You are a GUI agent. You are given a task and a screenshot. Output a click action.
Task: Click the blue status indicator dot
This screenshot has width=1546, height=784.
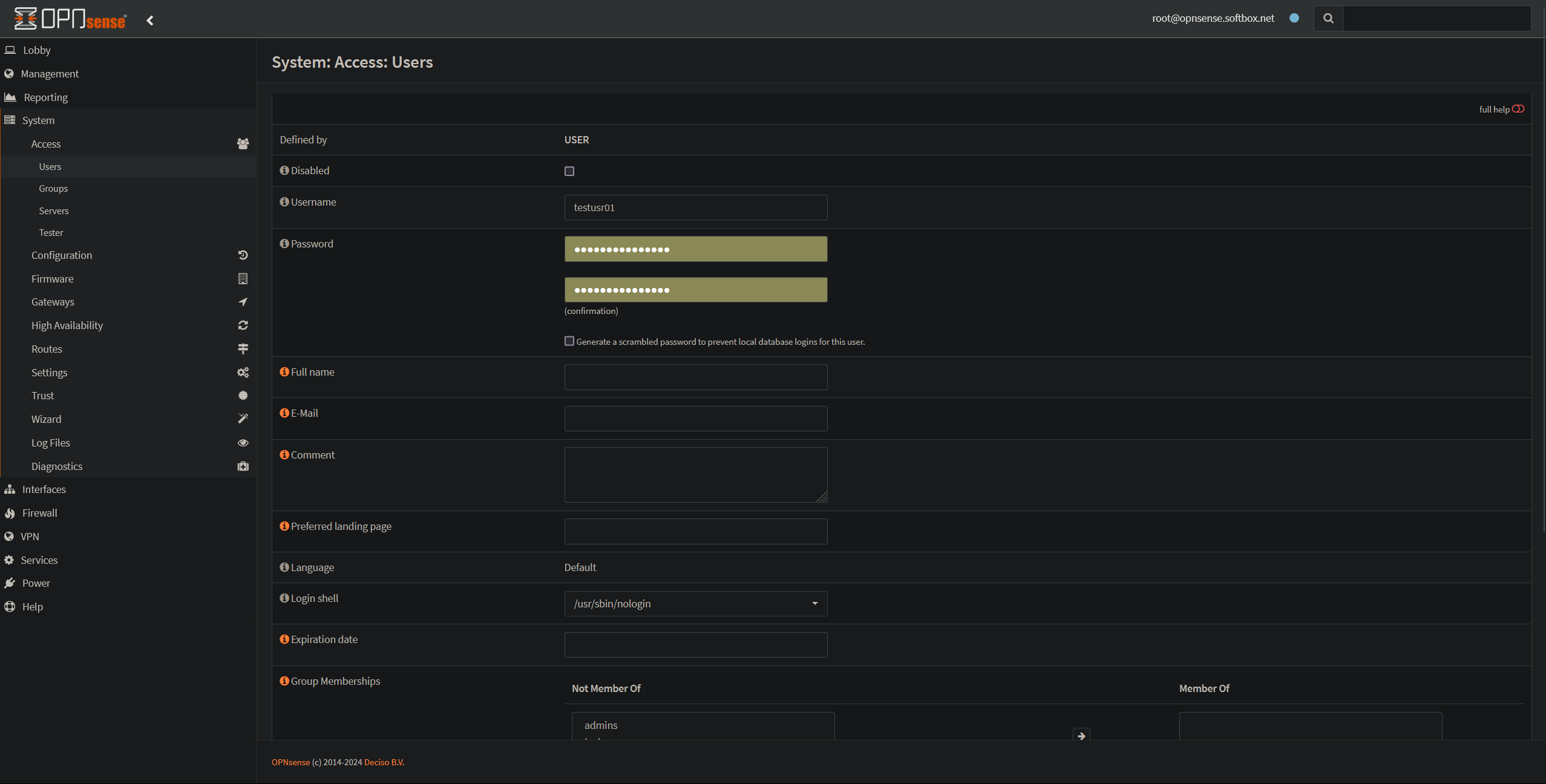pyautogui.click(x=1294, y=18)
